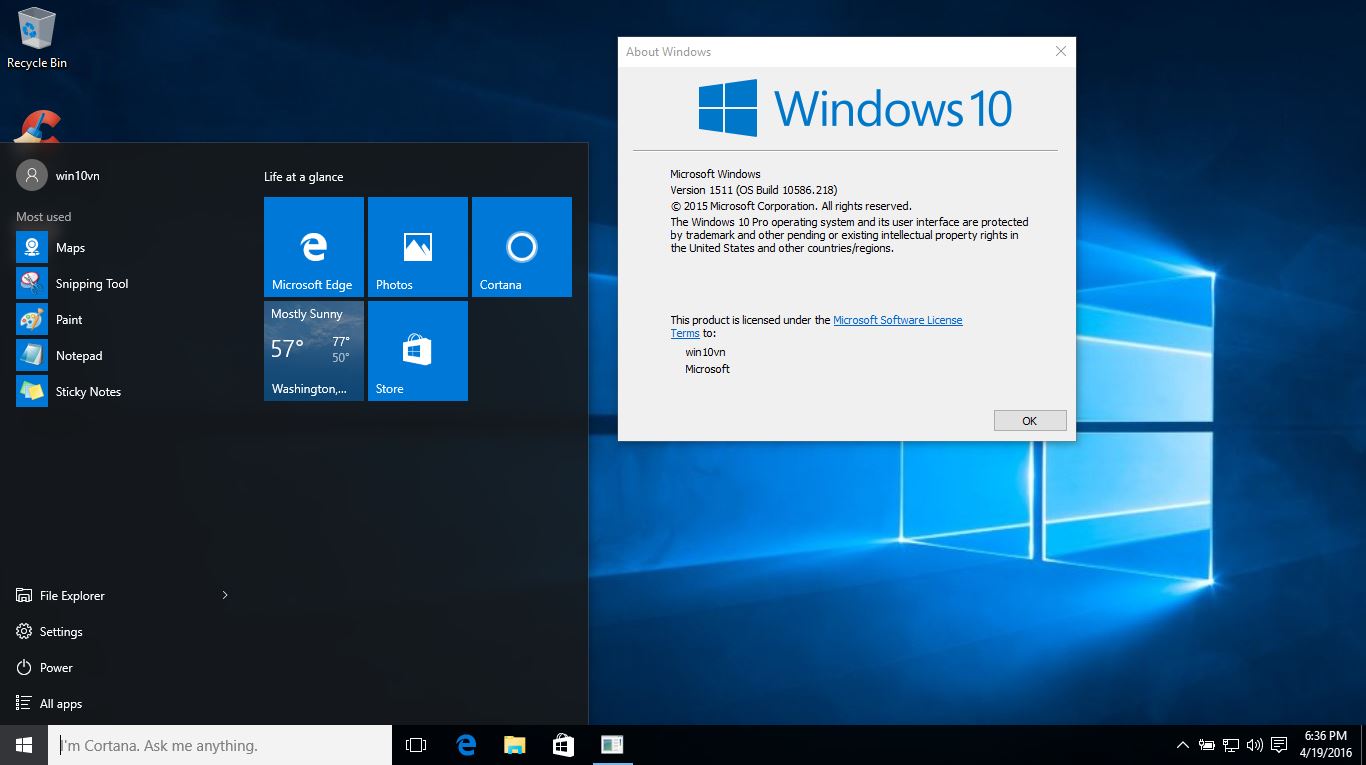Image resolution: width=1366 pixels, height=765 pixels.
Task: Click the licensed user name win10vn in dialog
Action: (x=705, y=352)
